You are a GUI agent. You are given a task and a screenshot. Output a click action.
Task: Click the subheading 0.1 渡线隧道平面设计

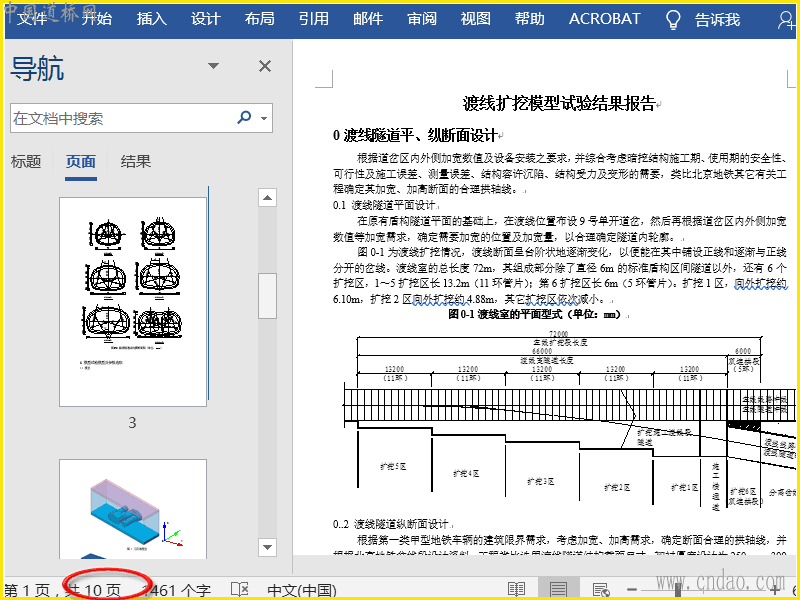coord(384,205)
